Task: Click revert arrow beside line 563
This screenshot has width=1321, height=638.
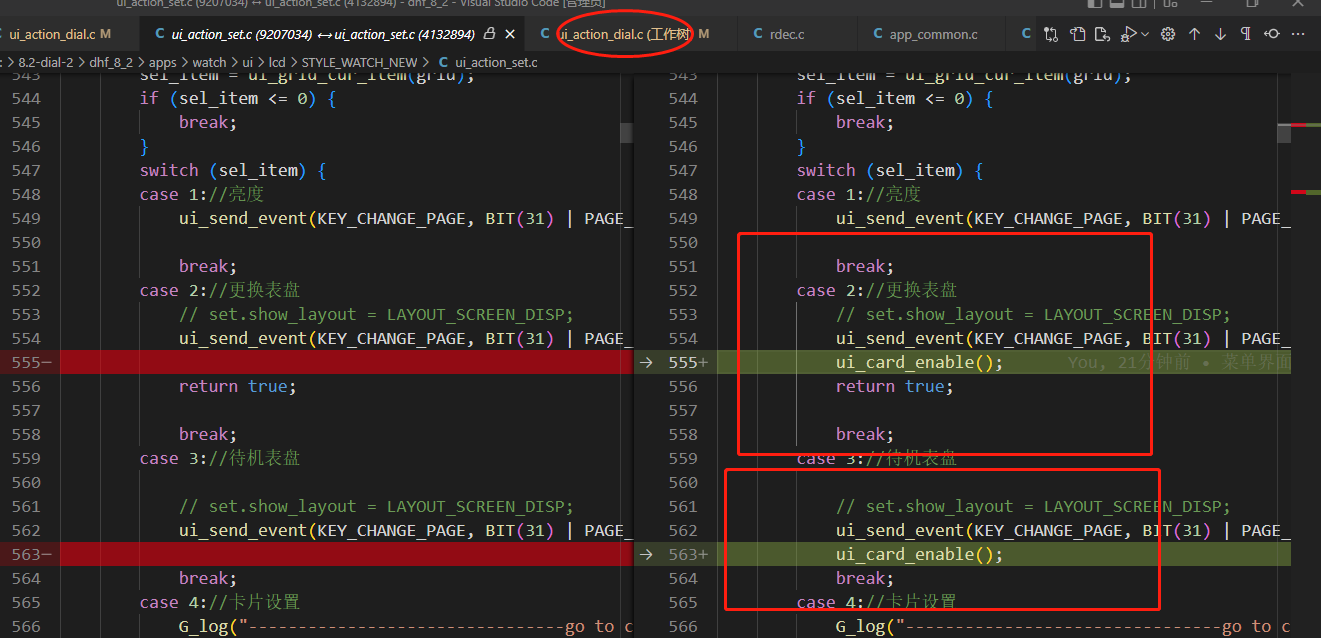Action: click(x=646, y=554)
